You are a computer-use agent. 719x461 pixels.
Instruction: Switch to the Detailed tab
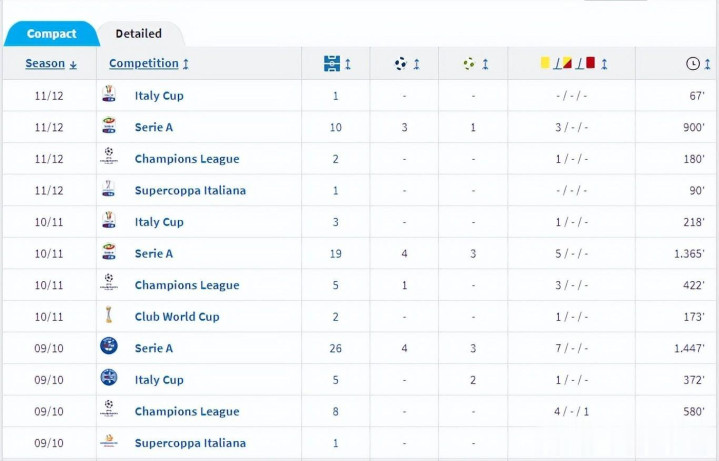(139, 34)
